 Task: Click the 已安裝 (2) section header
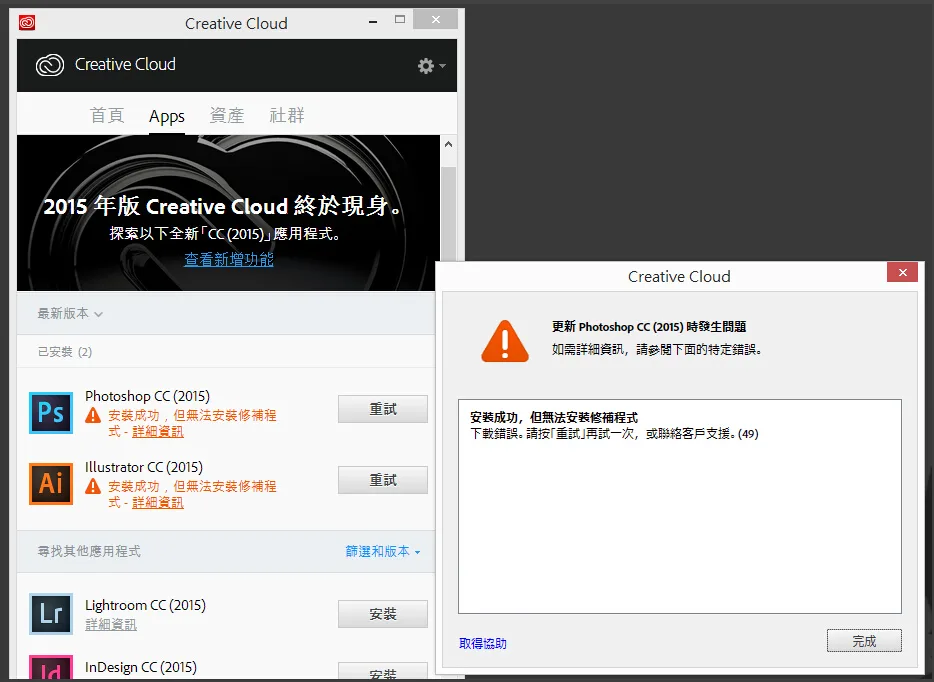tap(65, 352)
